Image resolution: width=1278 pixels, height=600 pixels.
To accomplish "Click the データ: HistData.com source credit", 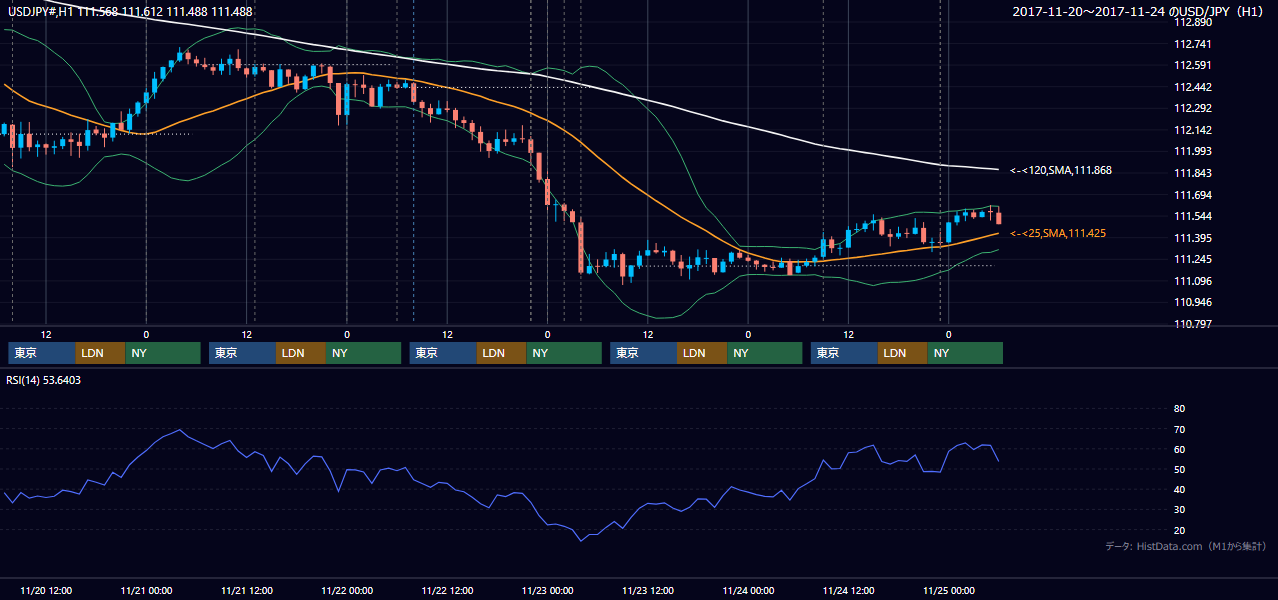I will click(x=1186, y=546).
